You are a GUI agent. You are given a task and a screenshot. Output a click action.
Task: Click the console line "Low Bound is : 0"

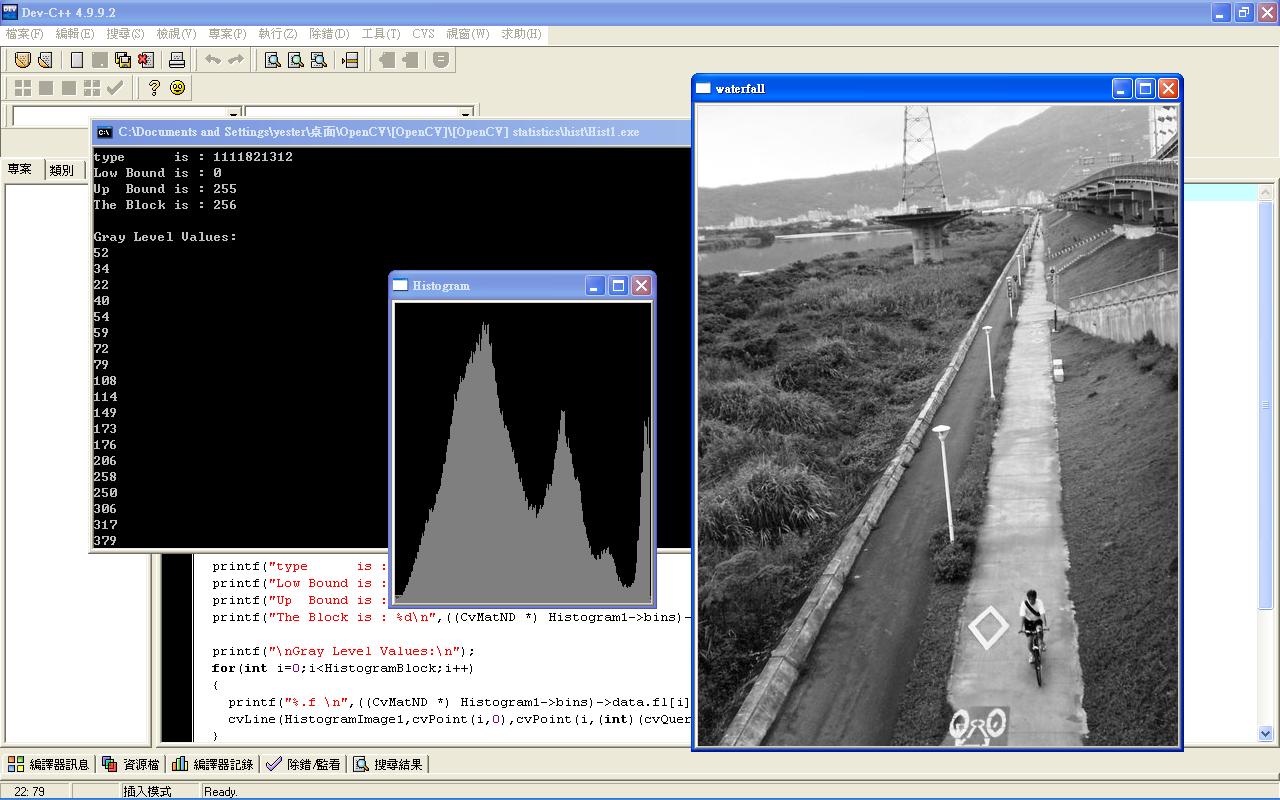click(x=157, y=173)
